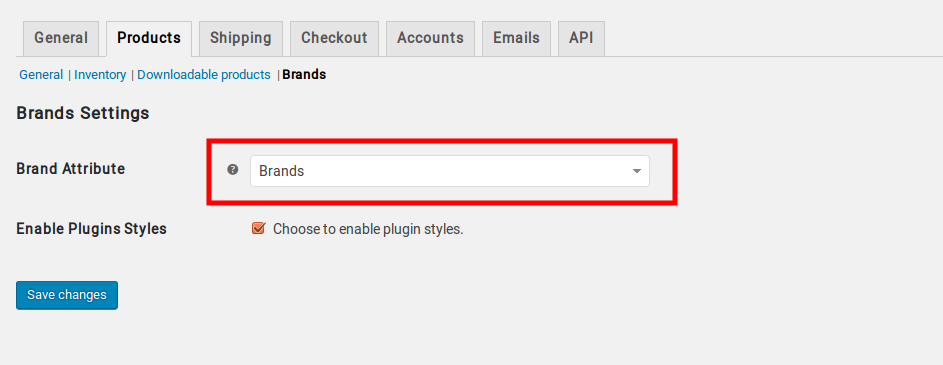943x365 pixels.
Task: Open the Brand Attribute dropdown showing Brands
Action: (450, 171)
